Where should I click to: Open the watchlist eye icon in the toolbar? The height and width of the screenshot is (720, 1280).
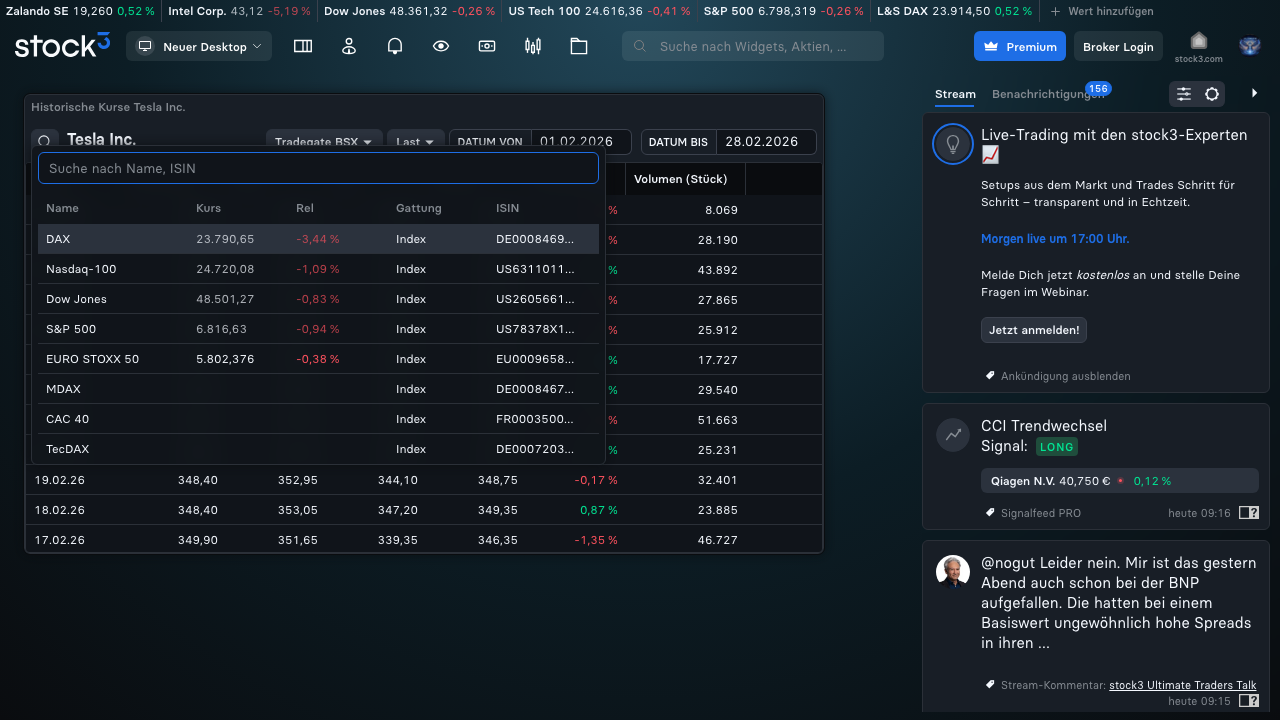pos(440,46)
